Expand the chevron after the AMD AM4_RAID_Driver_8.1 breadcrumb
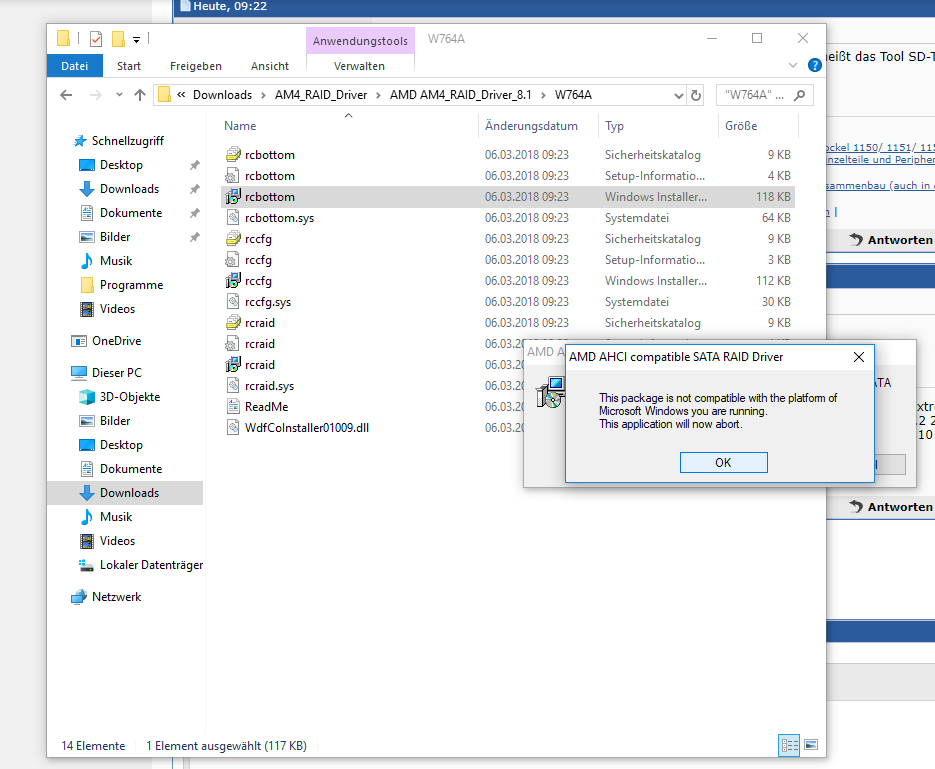This screenshot has width=935, height=769. point(543,95)
